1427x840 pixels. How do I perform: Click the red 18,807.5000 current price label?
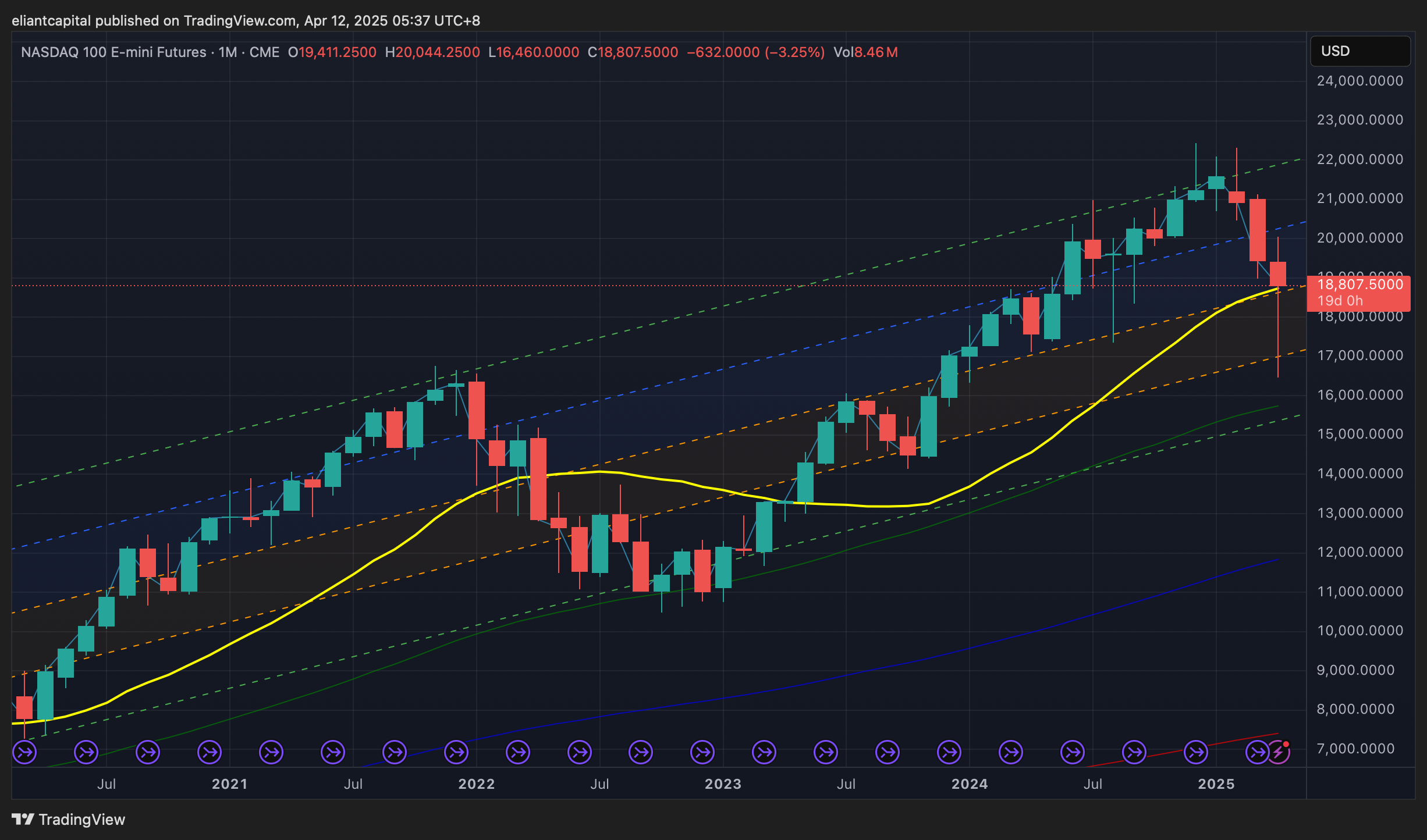point(1359,285)
